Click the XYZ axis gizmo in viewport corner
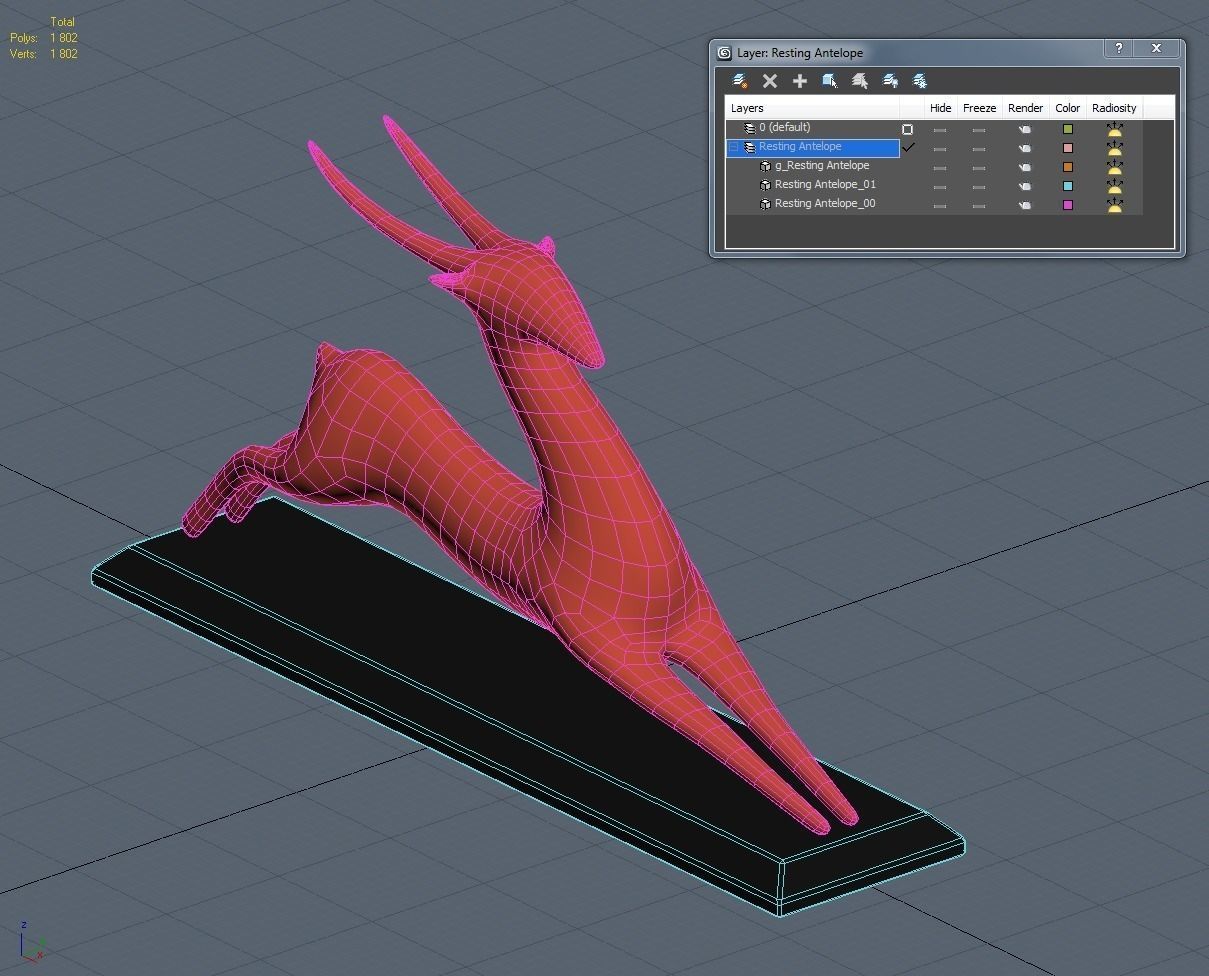Screen dimensions: 1209x976 32,942
